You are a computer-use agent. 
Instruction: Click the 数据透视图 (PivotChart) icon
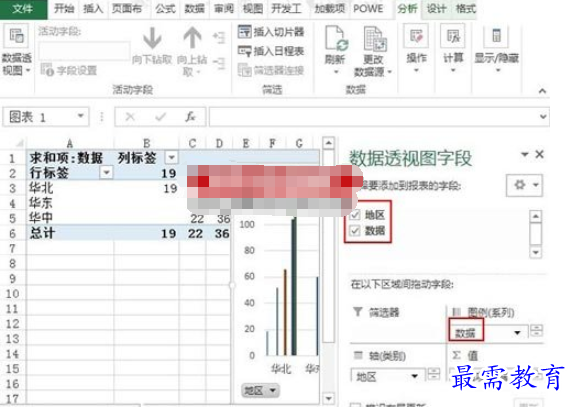pos(16,36)
